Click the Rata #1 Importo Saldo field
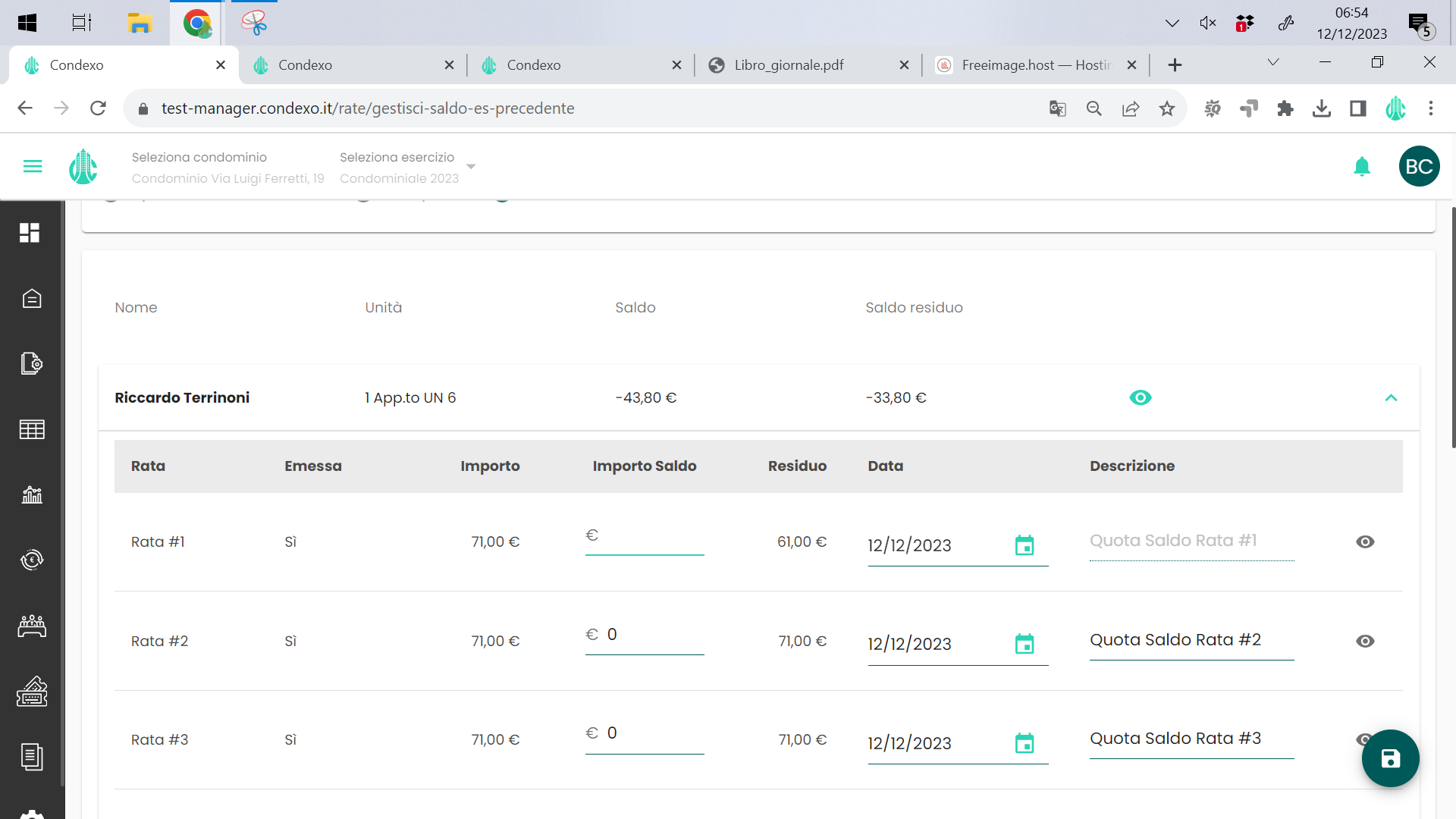 click(x=651, y=536)
